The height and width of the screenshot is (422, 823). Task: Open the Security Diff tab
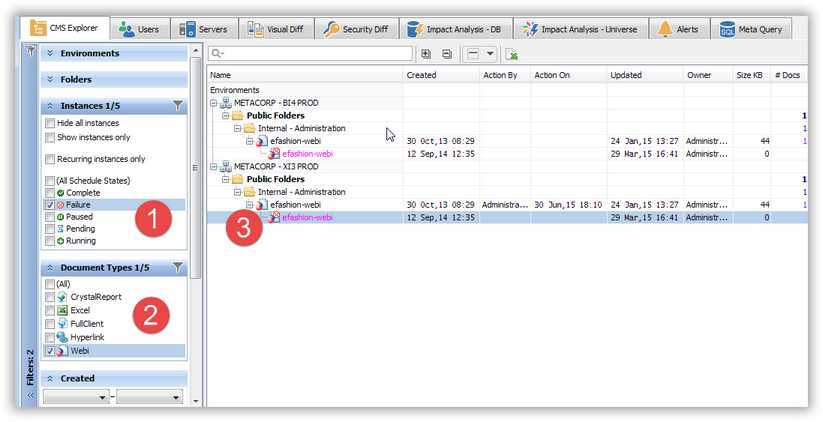pyautogui.click(x=356, y=29)
